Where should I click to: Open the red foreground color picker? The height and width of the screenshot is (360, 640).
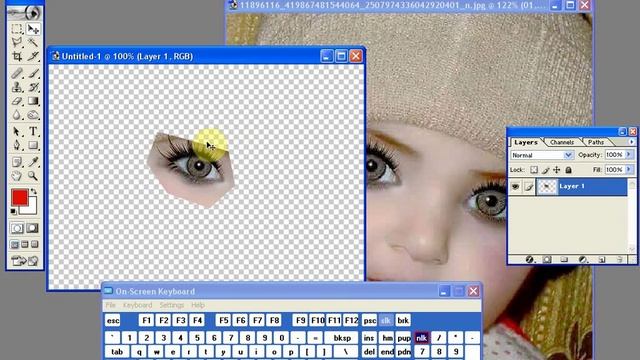tap(19, 198)
